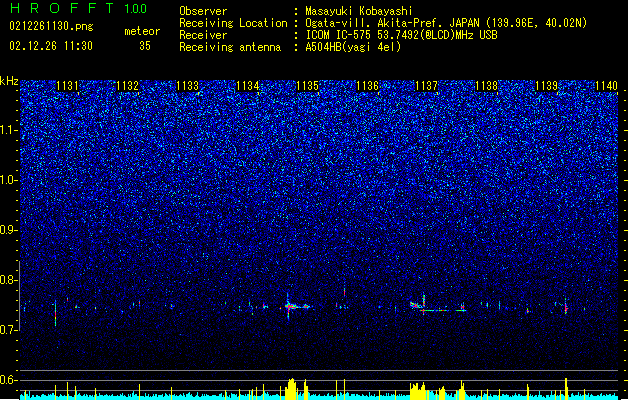The height and width of the screenshot is (400, 629).
Task: Click the 1135 time marker
Action: 307,85
